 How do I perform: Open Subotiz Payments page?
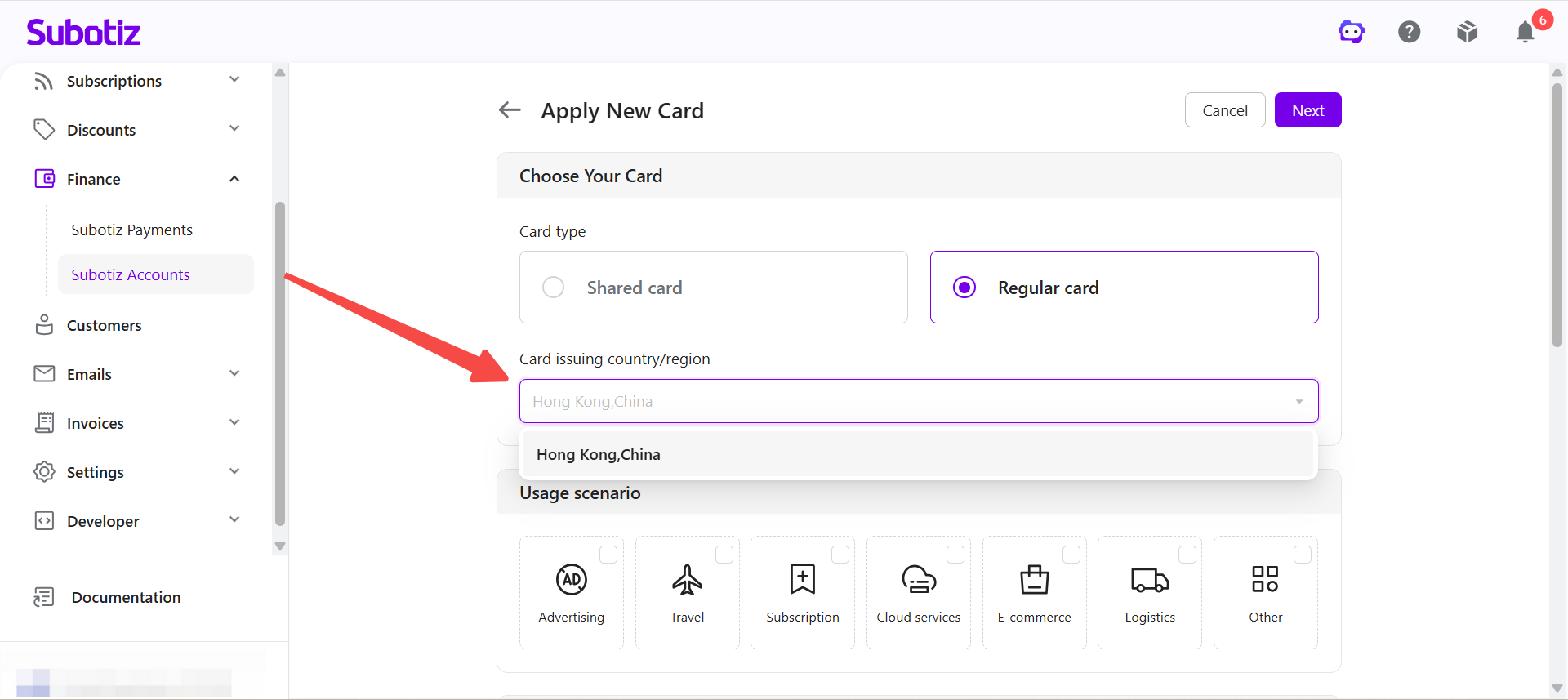[131, 230]
